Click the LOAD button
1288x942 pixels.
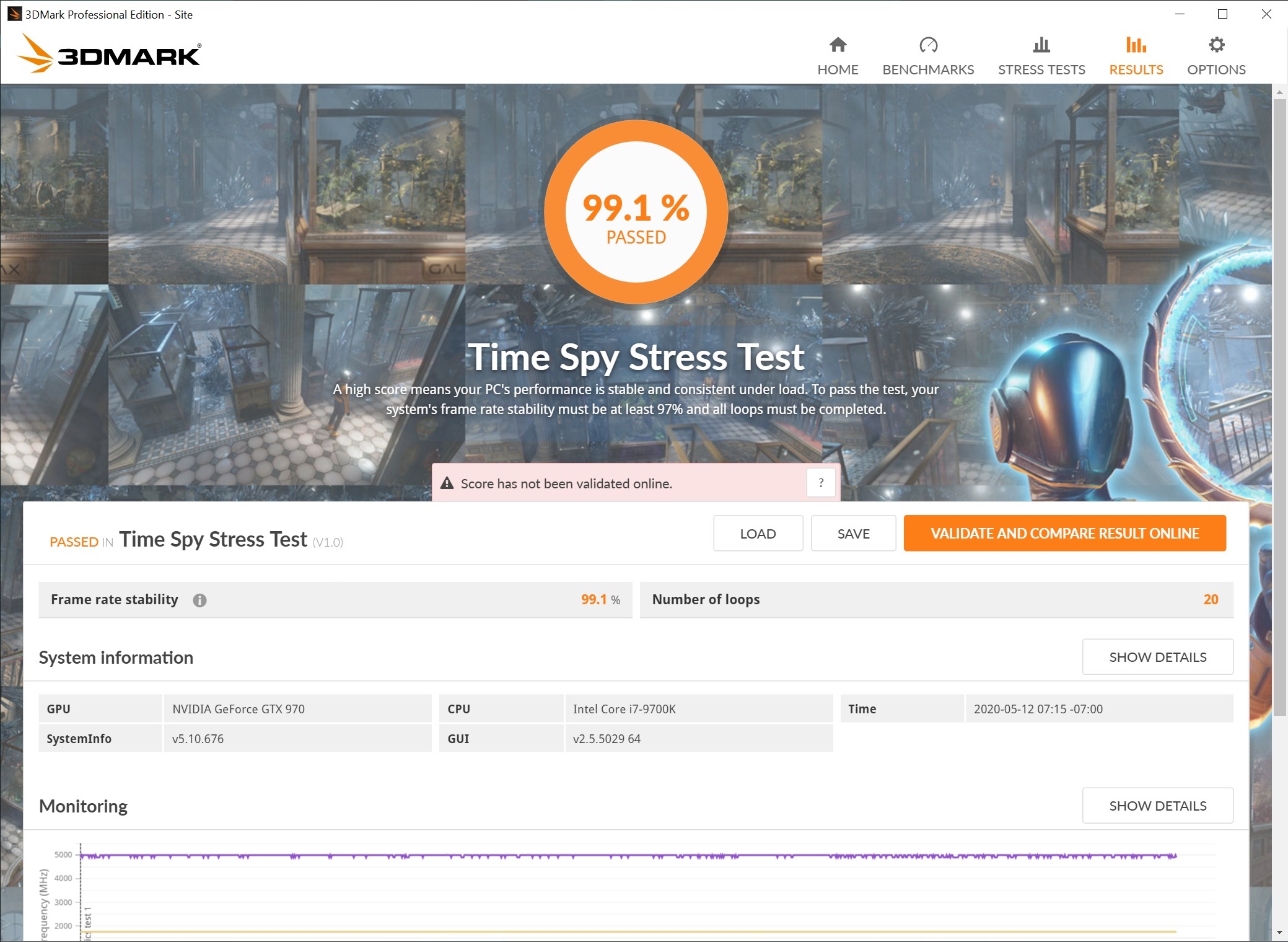tap(758, 534)
